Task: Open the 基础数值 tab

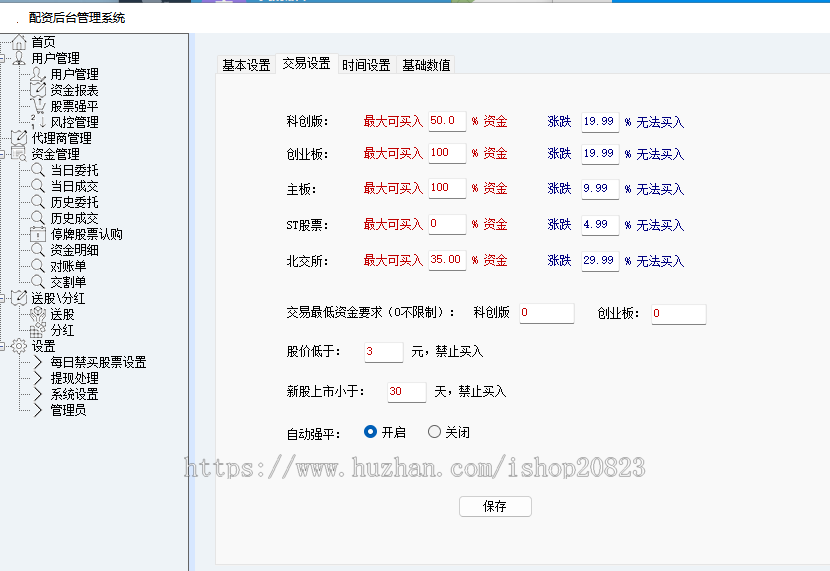Action: (x=426, y=65)
